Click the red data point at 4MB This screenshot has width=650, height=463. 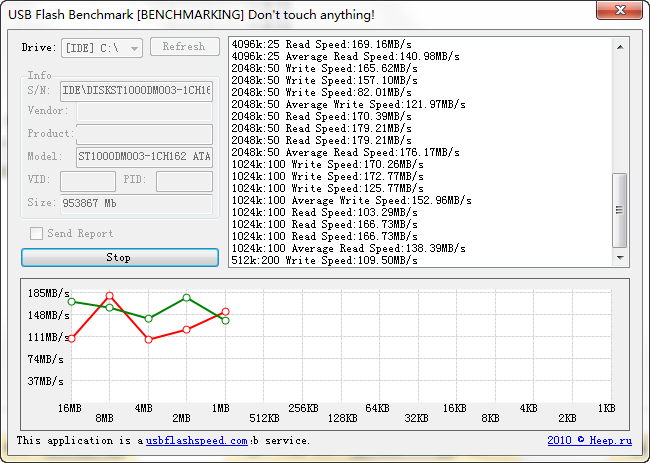[148, 339]
